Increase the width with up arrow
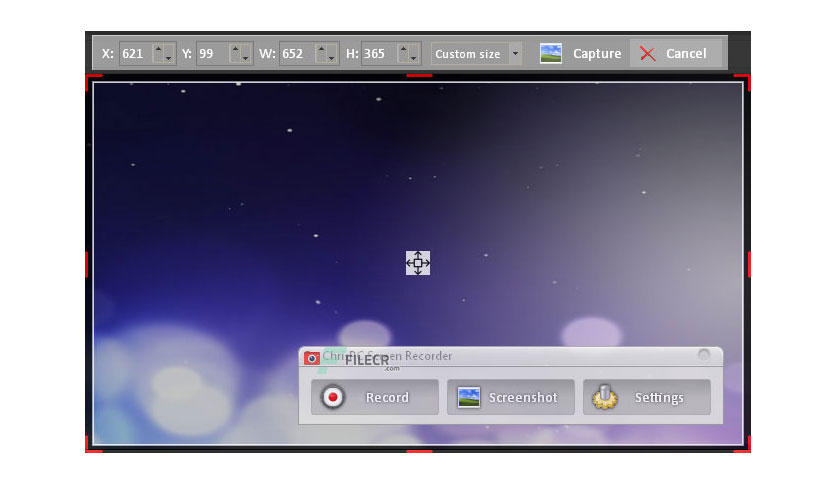This screenshot has height=484, width=836. pos(321,49)
